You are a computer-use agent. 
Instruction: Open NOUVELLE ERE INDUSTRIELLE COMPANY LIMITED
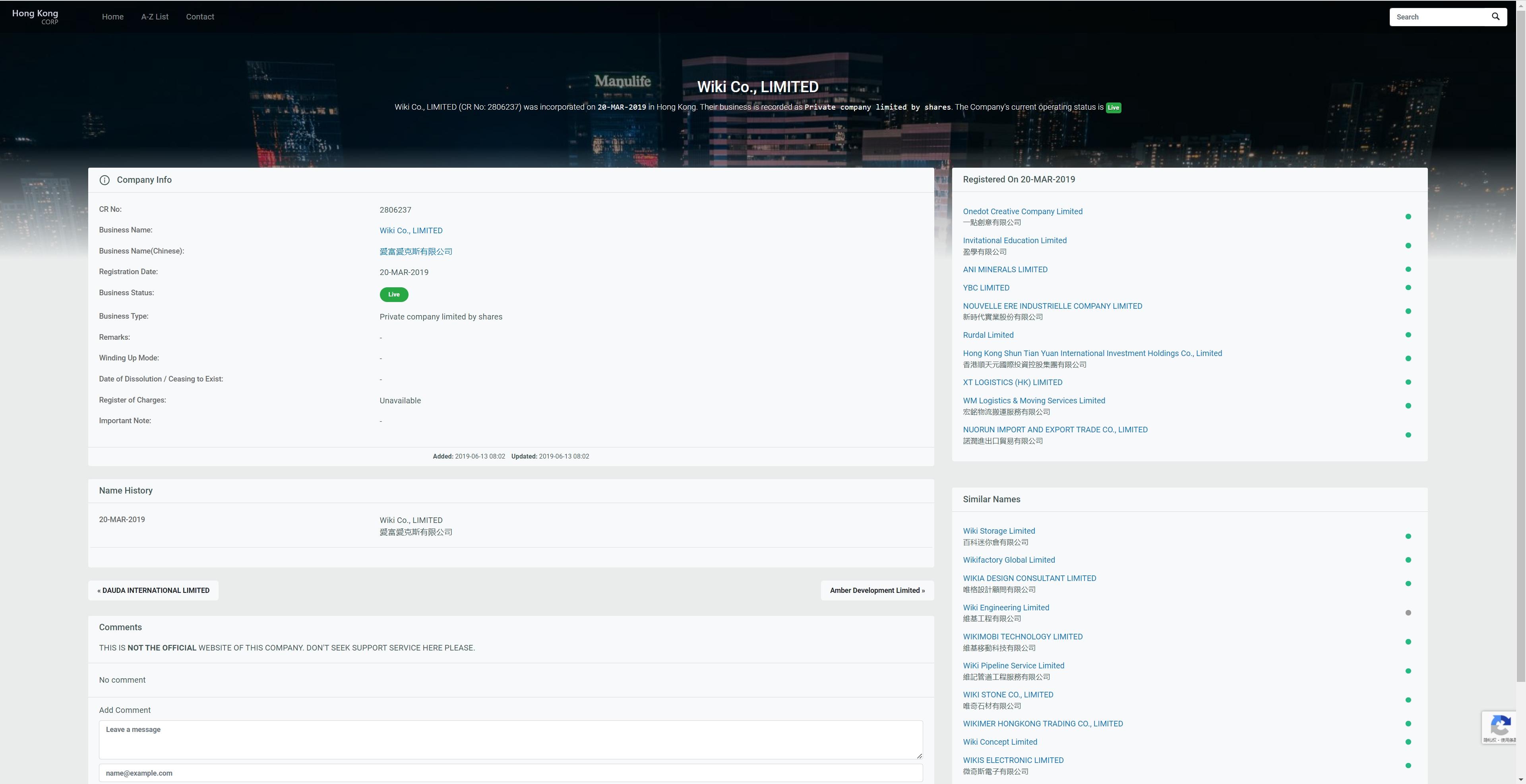coord(1053,306)
